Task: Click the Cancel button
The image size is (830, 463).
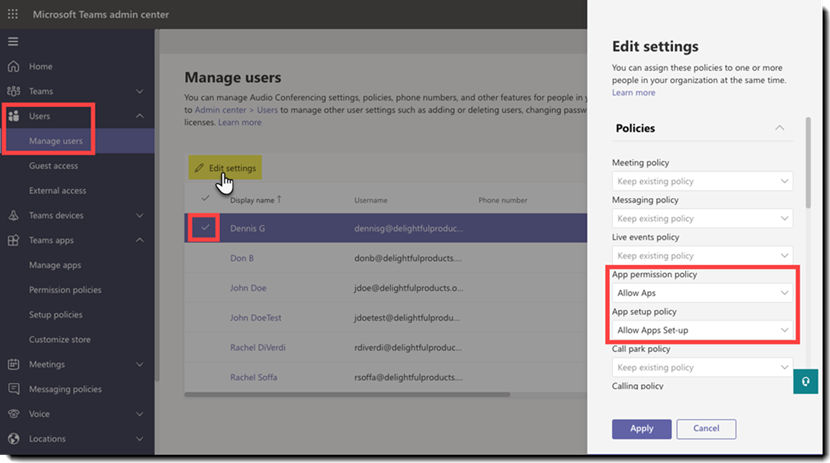Action: (706, 429)
